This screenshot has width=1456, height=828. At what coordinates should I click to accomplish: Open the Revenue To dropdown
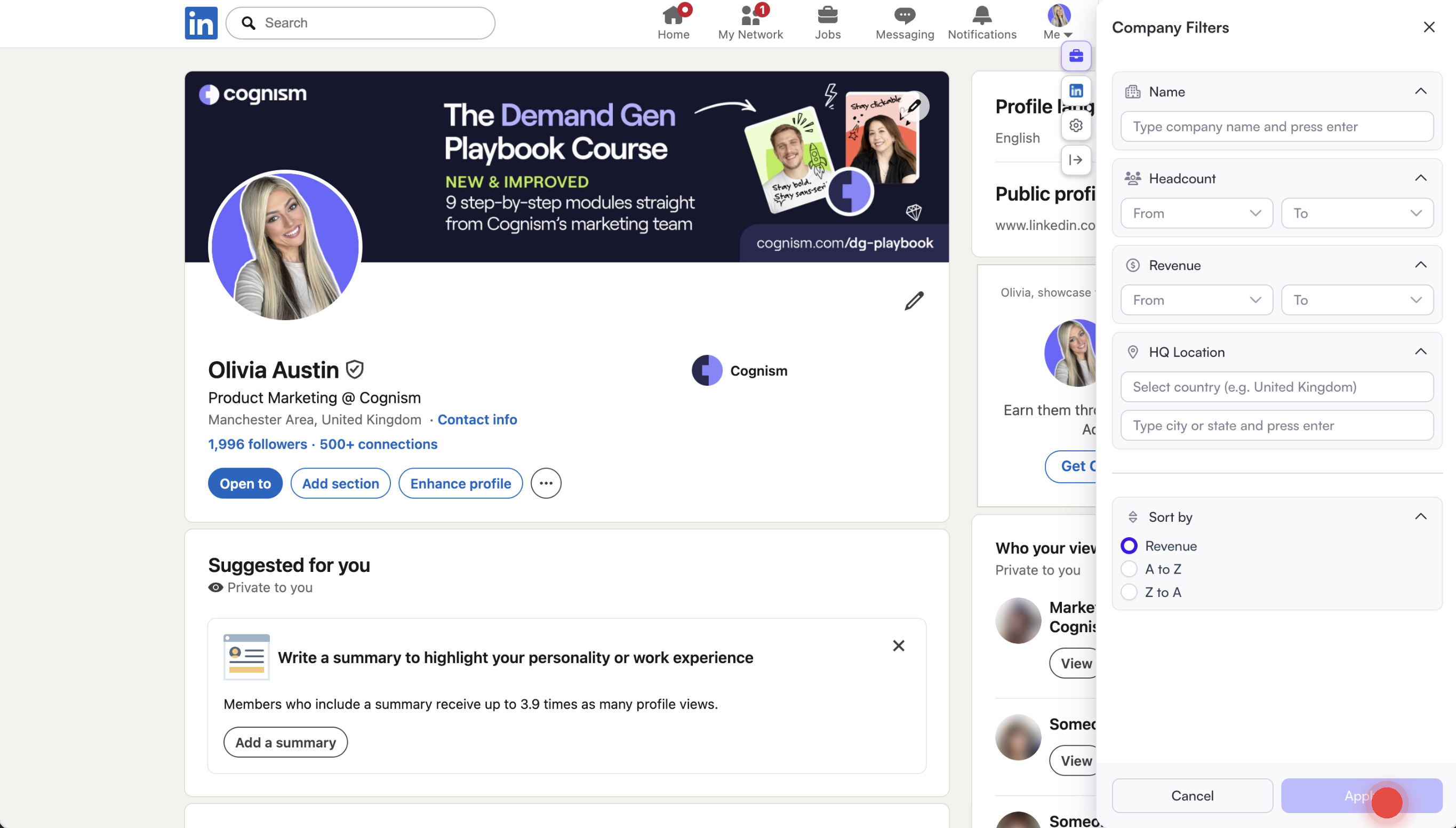click(x=1357, y=300)
